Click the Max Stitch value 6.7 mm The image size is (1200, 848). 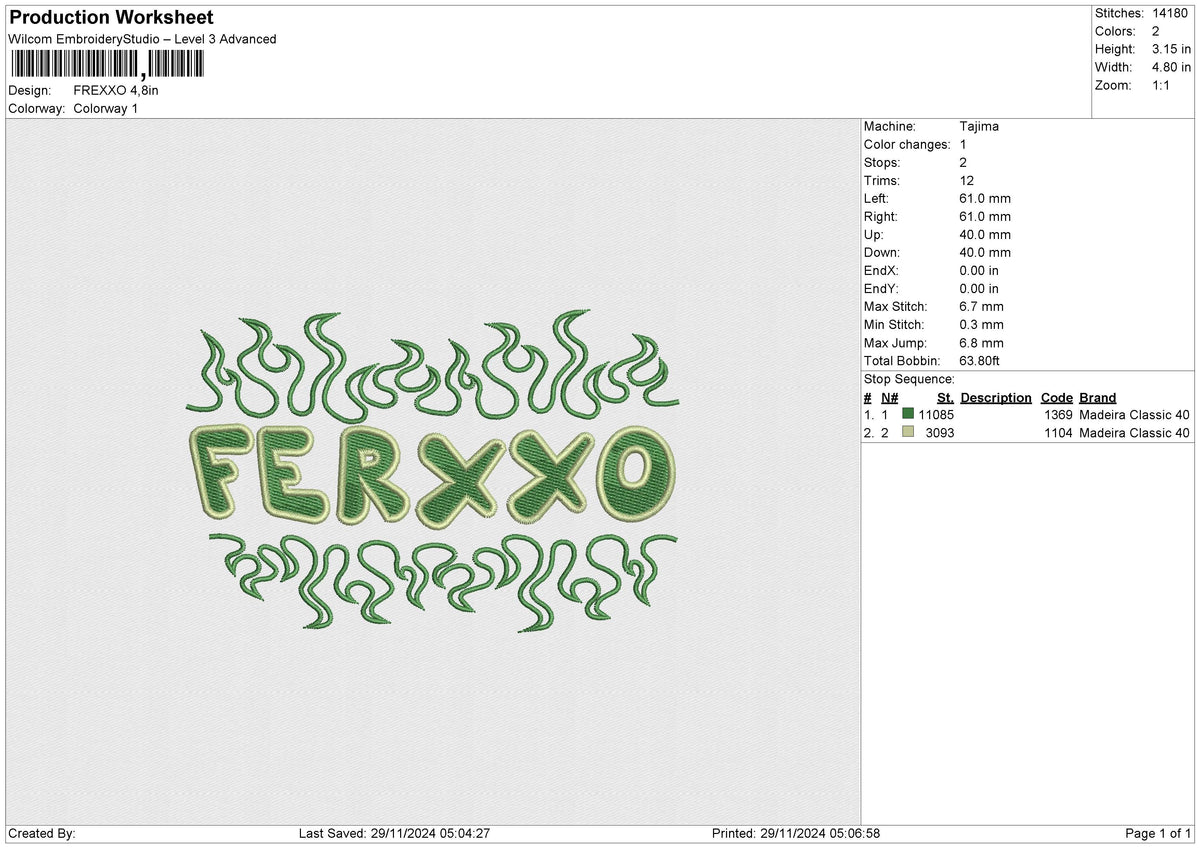(x=981, y=306)
